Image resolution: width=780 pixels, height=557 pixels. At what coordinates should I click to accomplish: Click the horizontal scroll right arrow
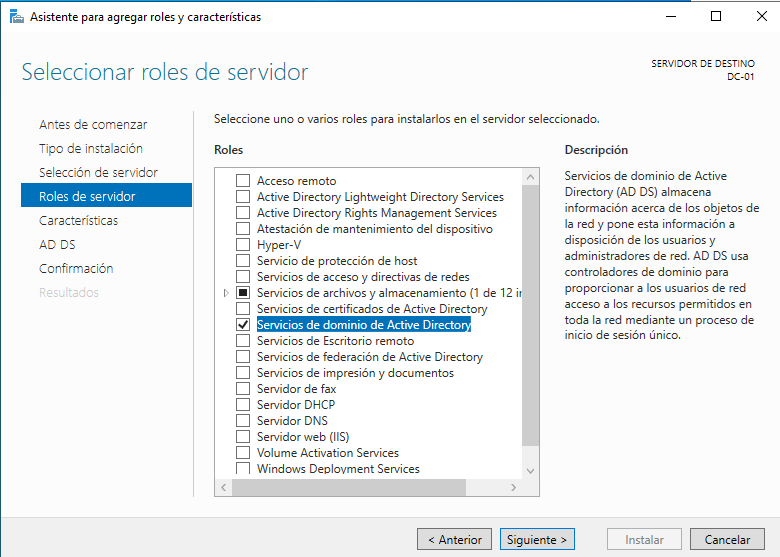point(514,487)
